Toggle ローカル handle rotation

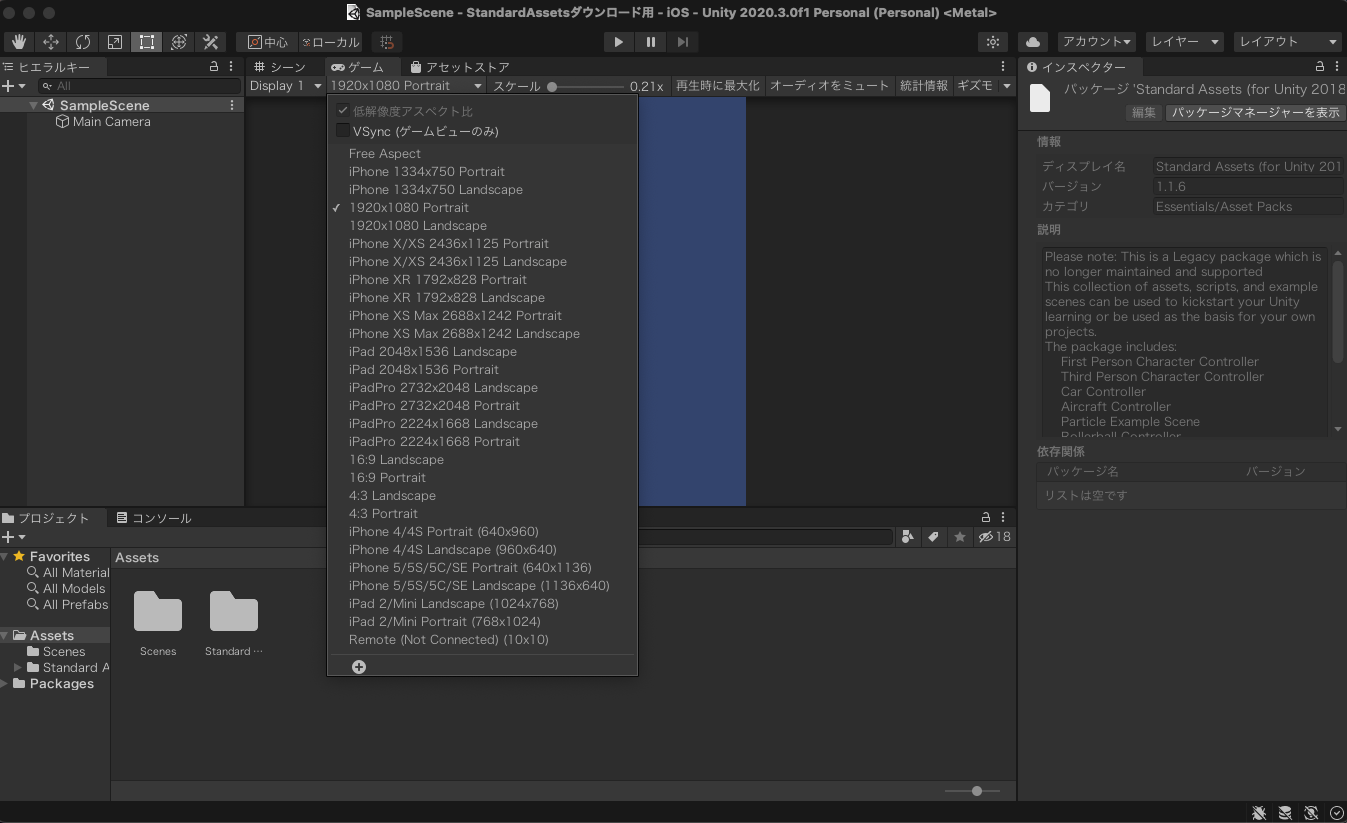tap(330, 42)
